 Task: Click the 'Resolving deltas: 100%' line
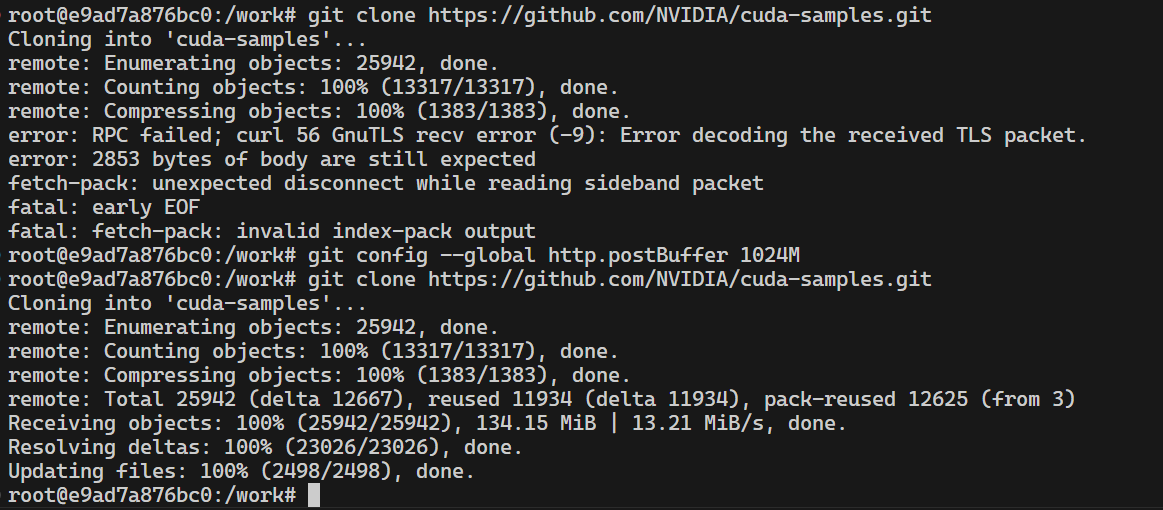click(x=266, y=448)
